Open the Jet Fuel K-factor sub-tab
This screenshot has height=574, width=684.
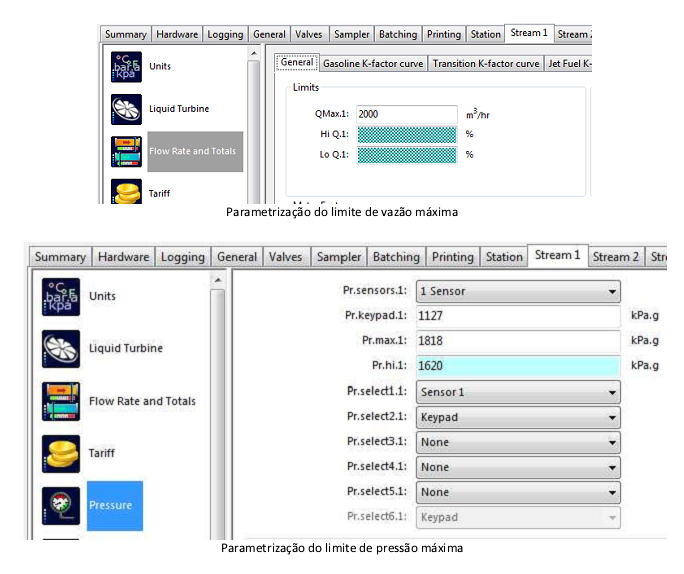pyautogui.click(x=569, y=64)
